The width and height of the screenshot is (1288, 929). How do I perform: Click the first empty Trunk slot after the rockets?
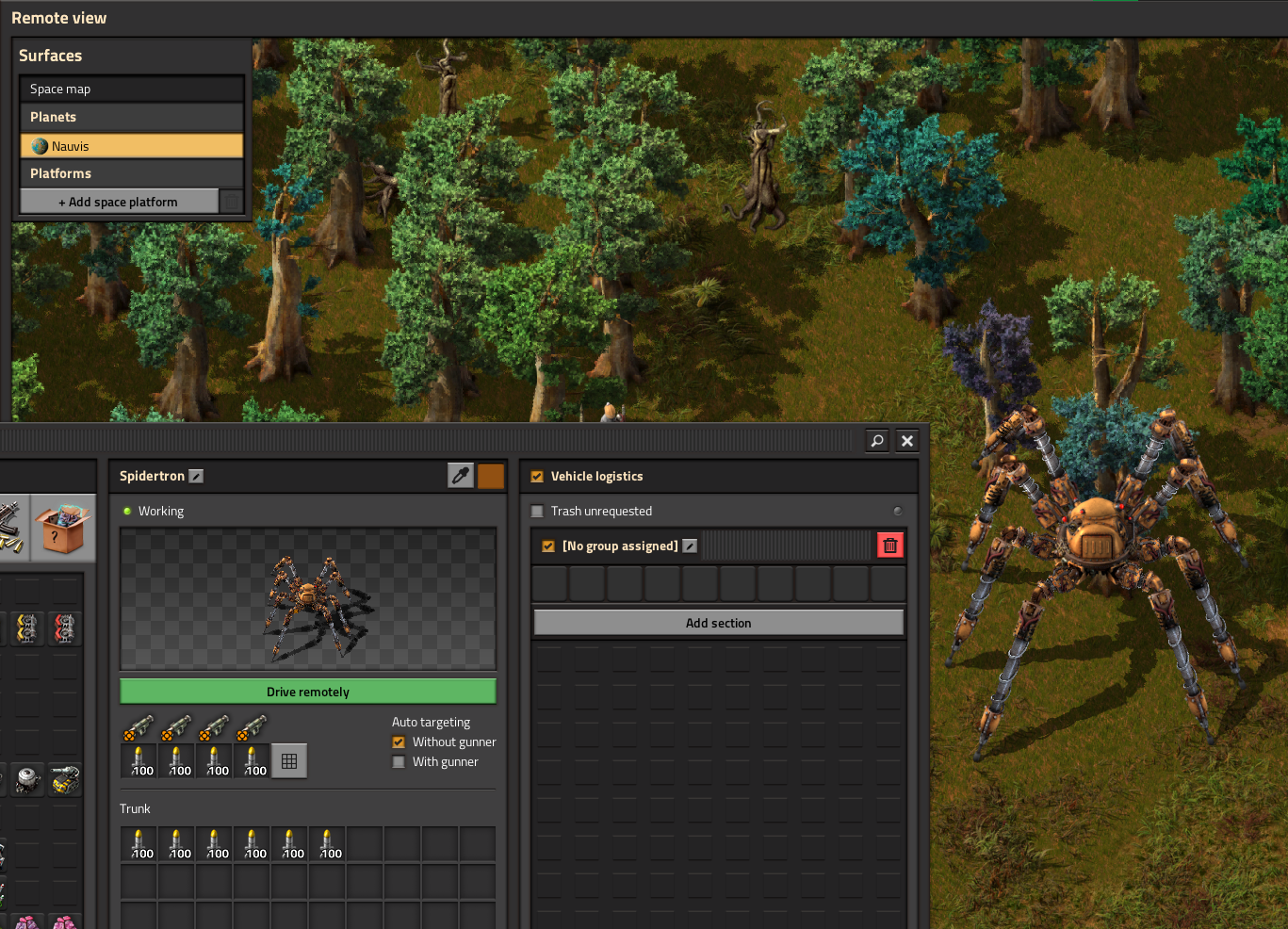(x=365, y=844)
